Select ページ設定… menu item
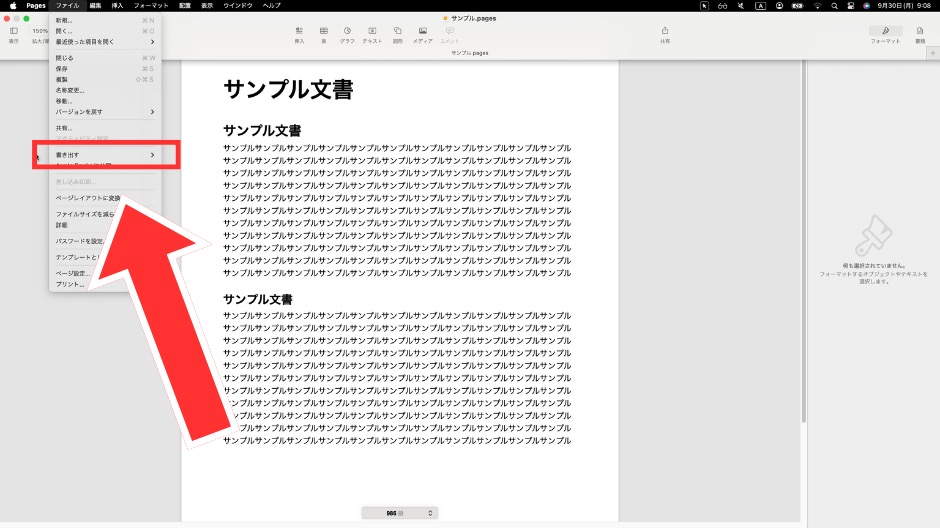This screenshot has height=528, width=940. [73, 273]
